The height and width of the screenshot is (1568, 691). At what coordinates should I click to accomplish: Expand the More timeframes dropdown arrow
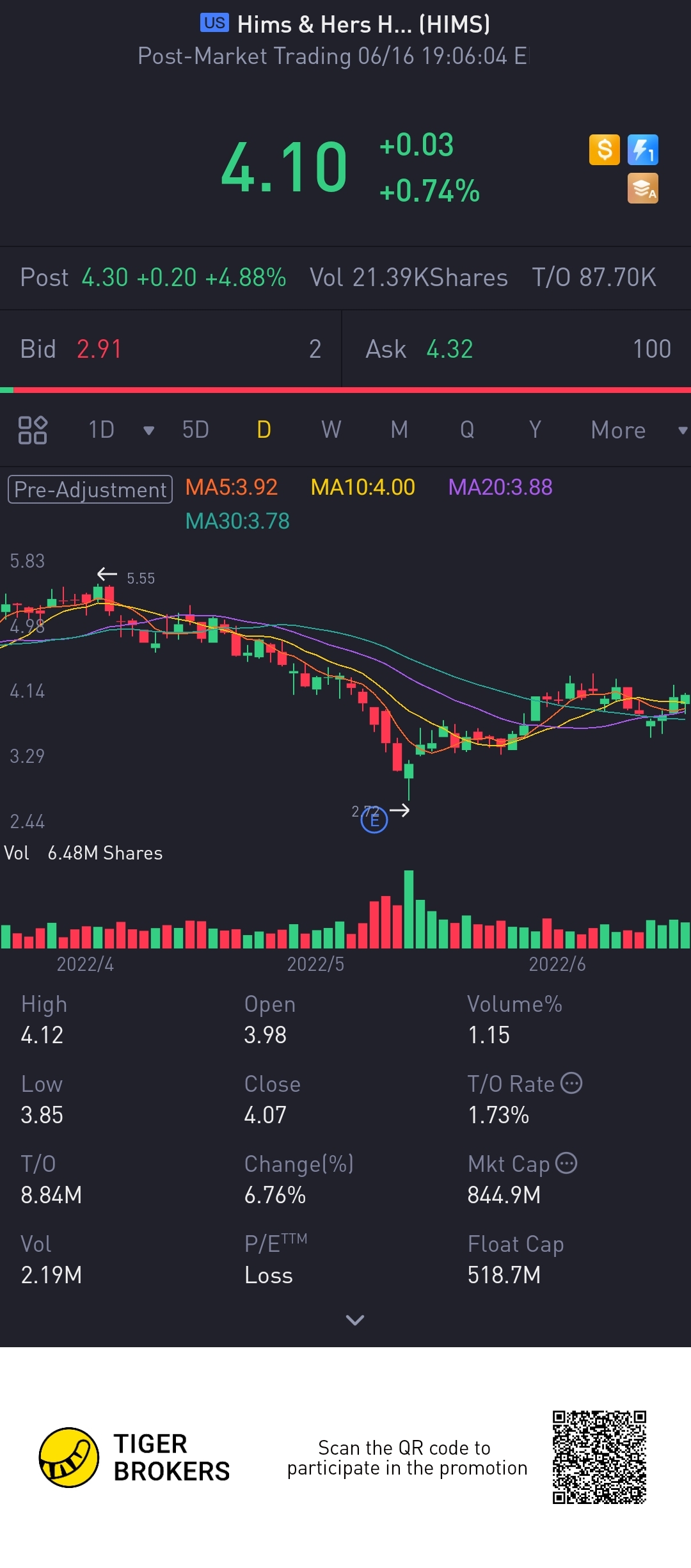tap(683, 431)
